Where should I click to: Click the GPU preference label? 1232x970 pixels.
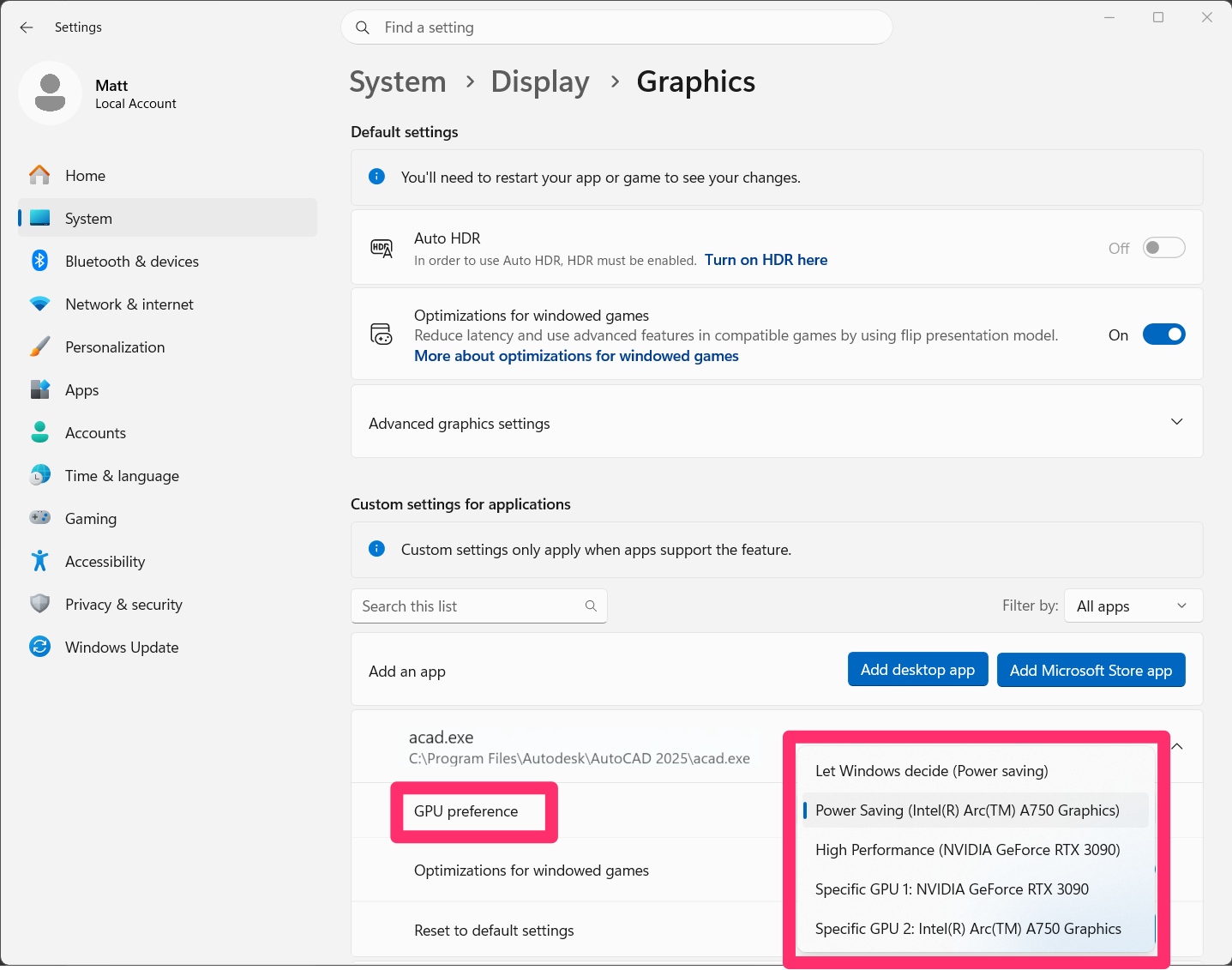[466, 811]
